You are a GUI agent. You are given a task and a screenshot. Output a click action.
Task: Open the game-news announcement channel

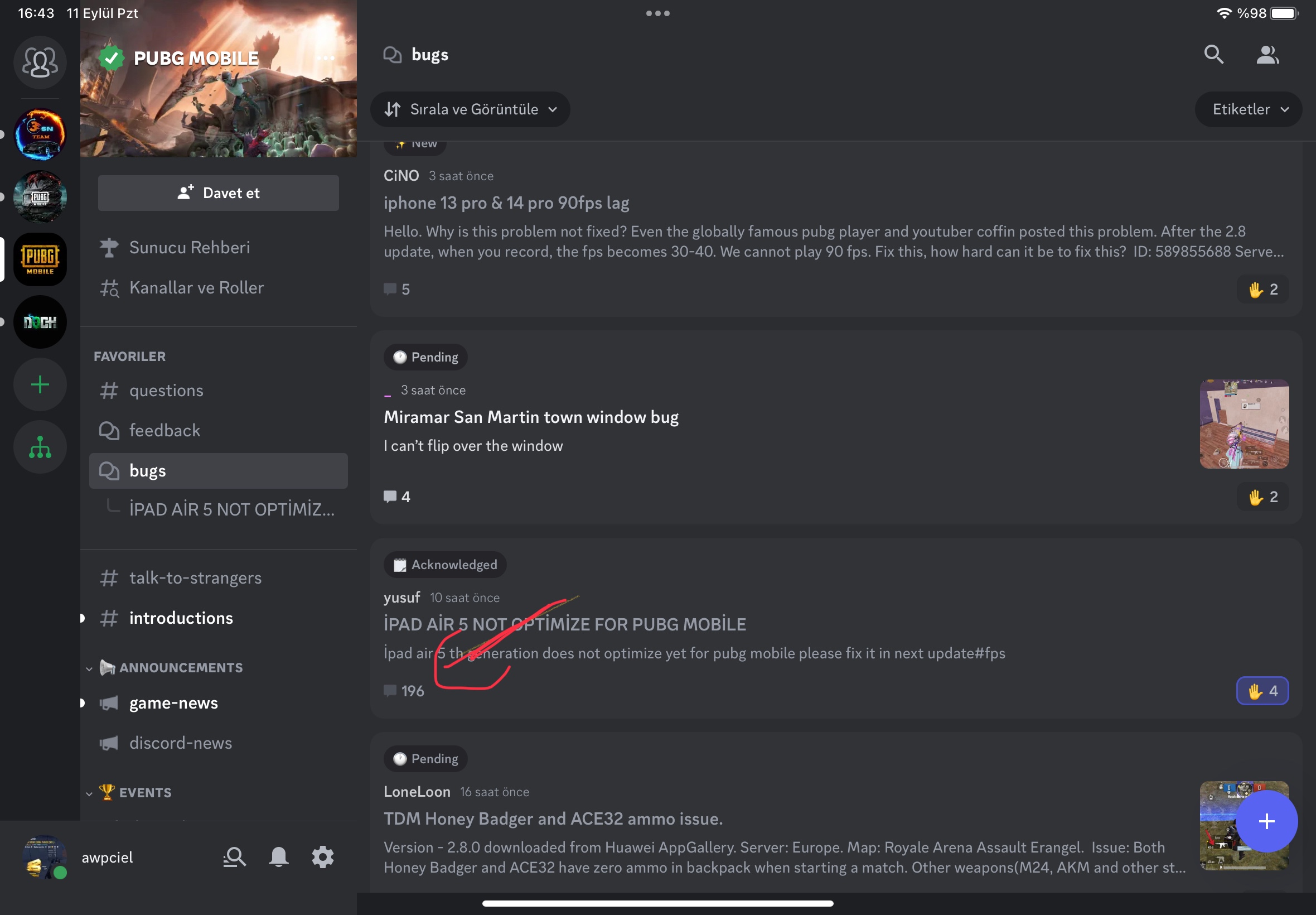(x=218, y=703)
